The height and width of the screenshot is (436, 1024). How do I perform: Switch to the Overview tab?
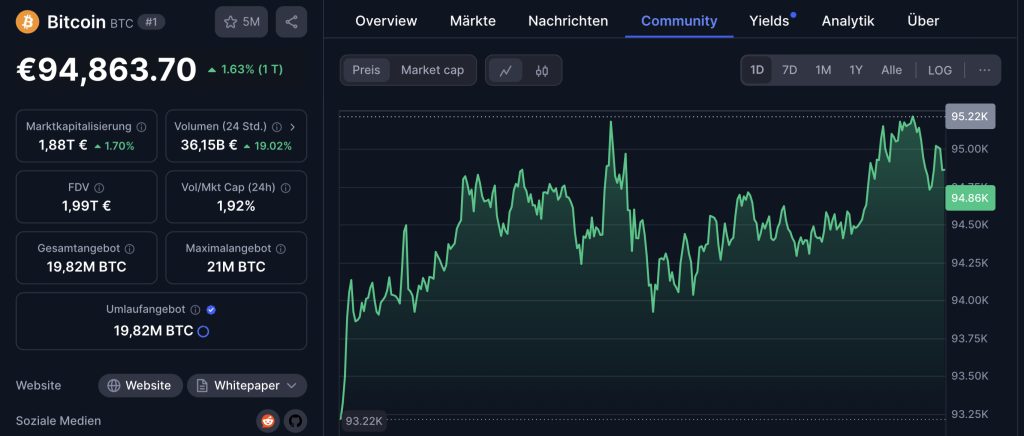click(386, 21)
